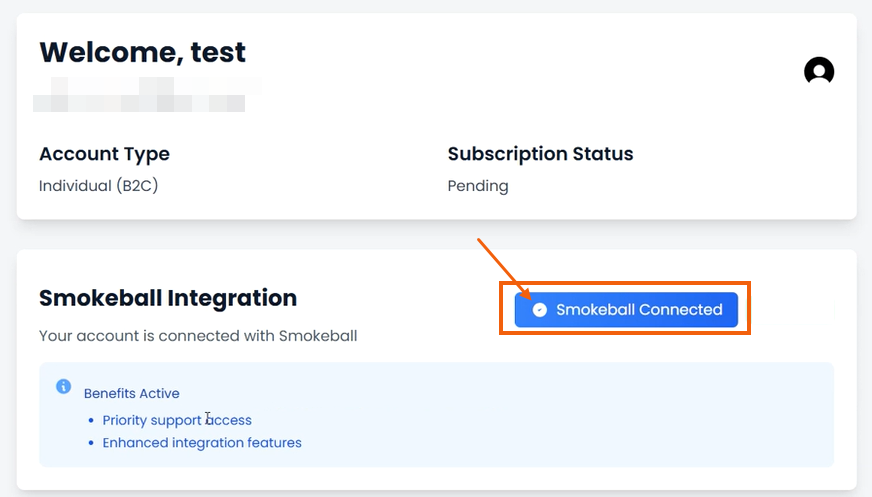This screenshot has width=872, height=497.
Task: Click the Smokeball Connected button
Action: pyautogui.click(x=626, y=310)
